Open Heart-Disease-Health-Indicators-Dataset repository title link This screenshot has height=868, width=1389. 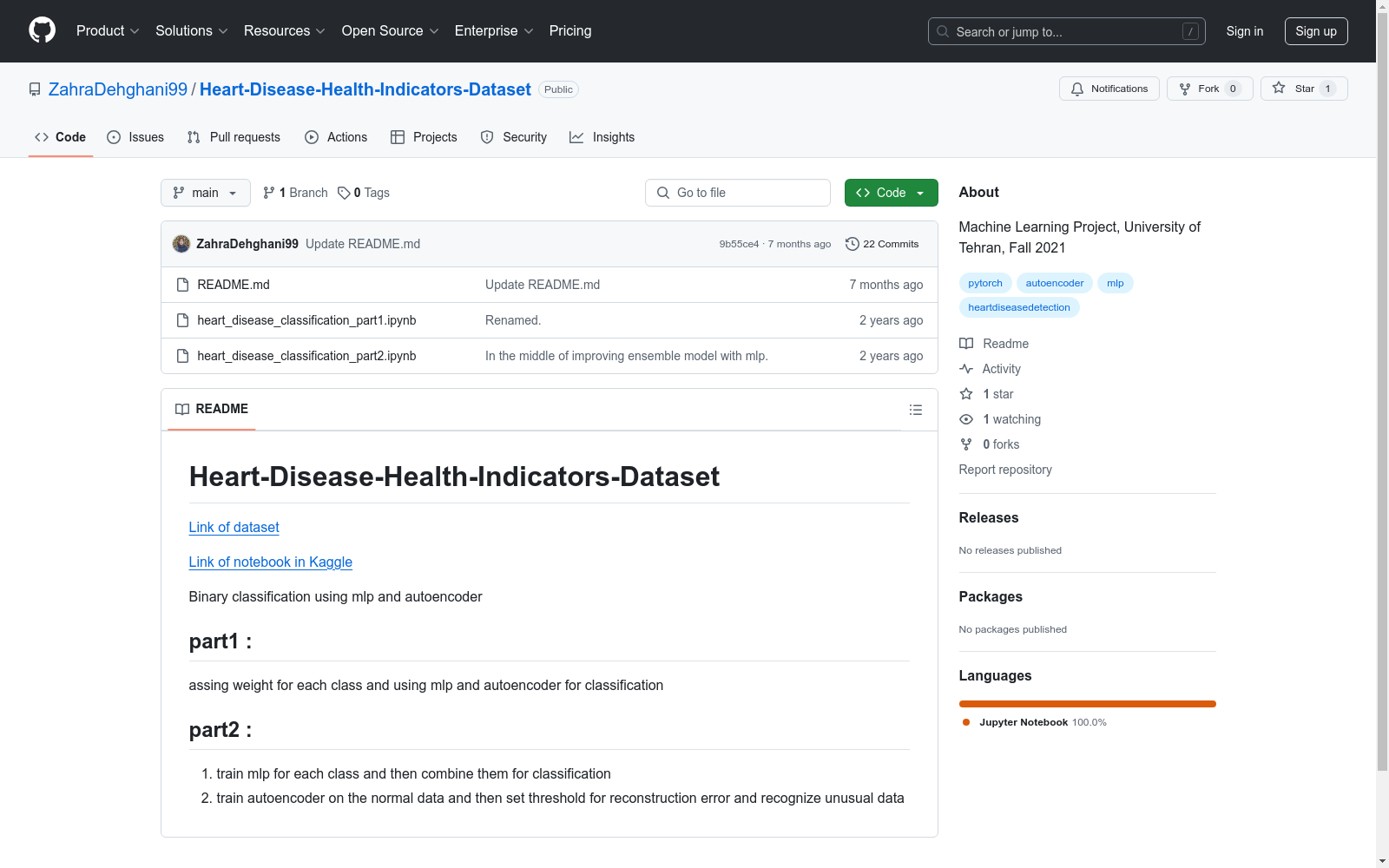(365, 89)
